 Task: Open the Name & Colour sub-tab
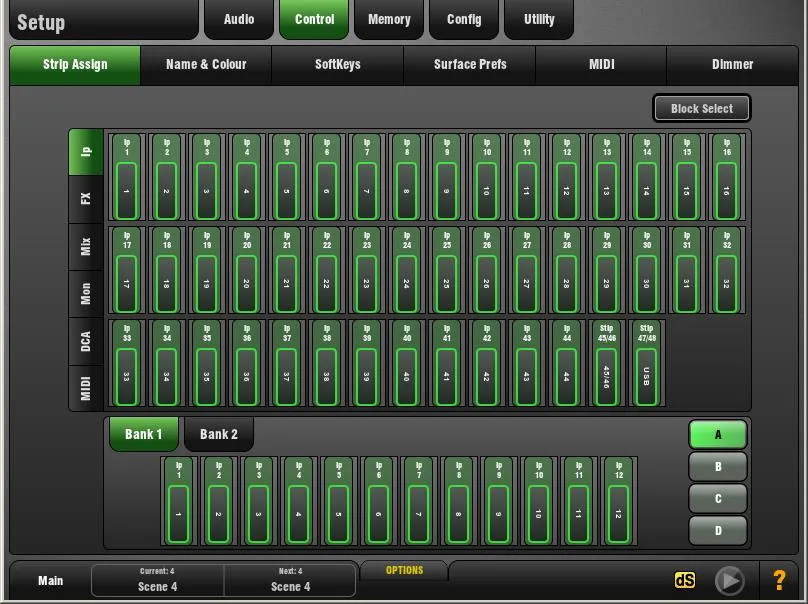206,65
